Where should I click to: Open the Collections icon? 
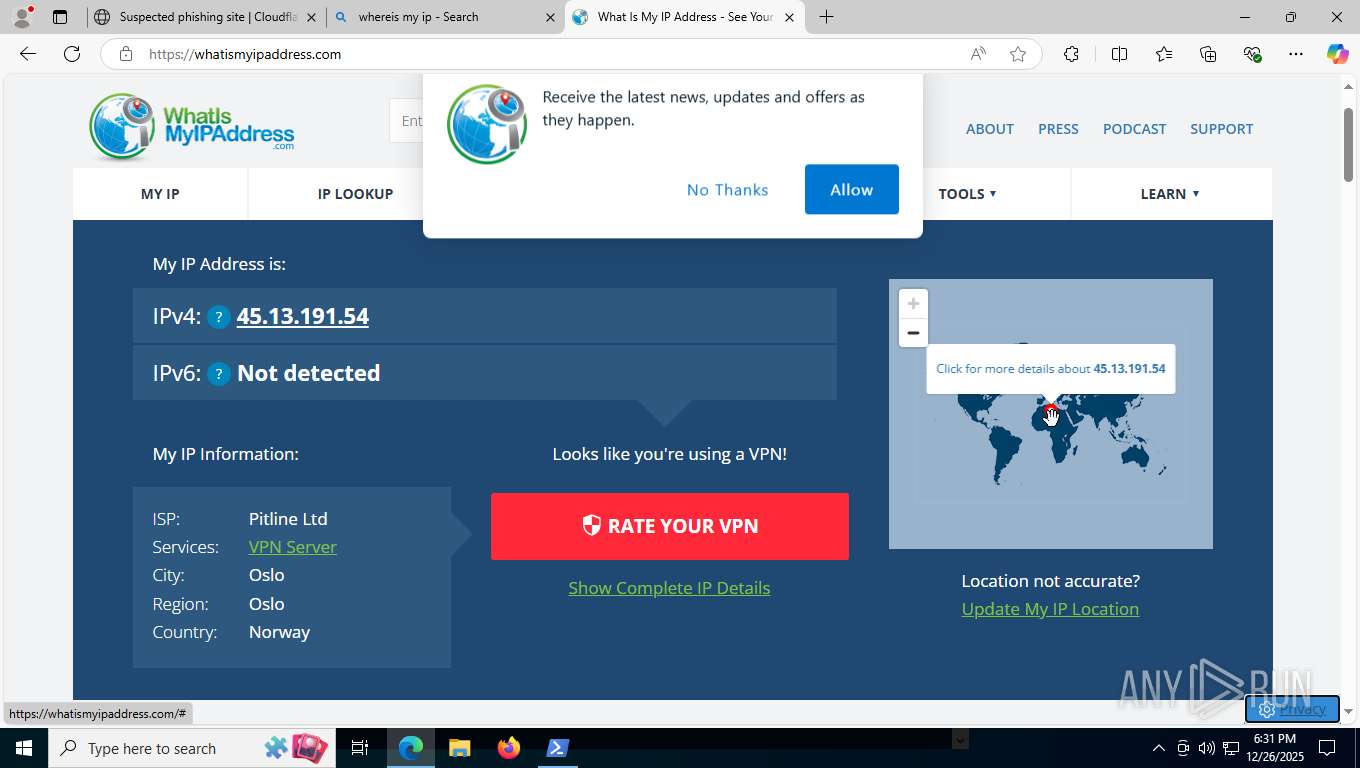click(1208, 54)
